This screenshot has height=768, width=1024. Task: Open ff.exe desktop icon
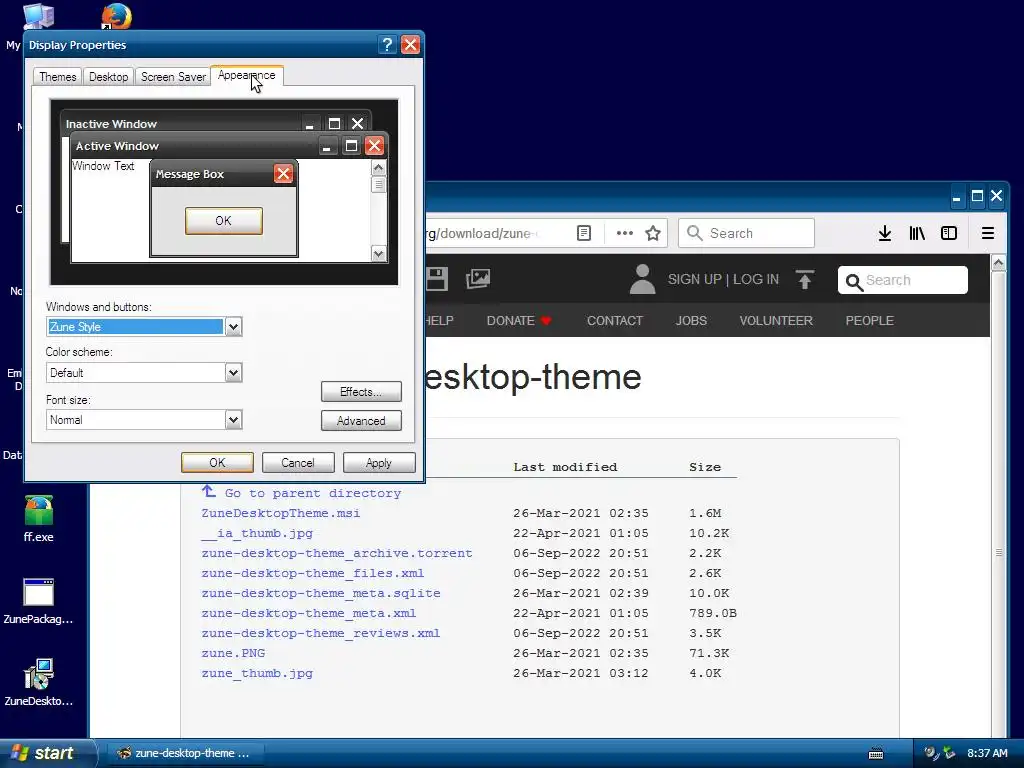(39, 519)
